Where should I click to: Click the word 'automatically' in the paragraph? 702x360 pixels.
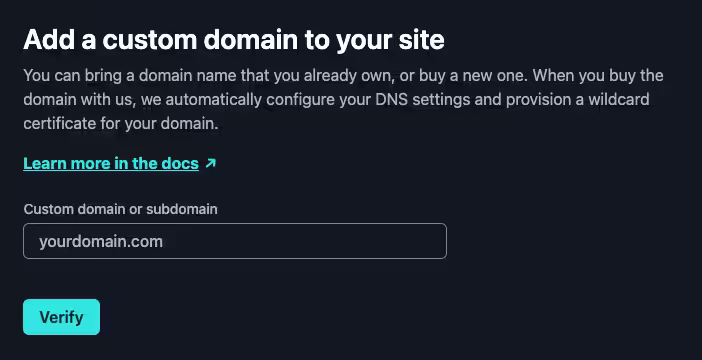[x=214, y=99]
